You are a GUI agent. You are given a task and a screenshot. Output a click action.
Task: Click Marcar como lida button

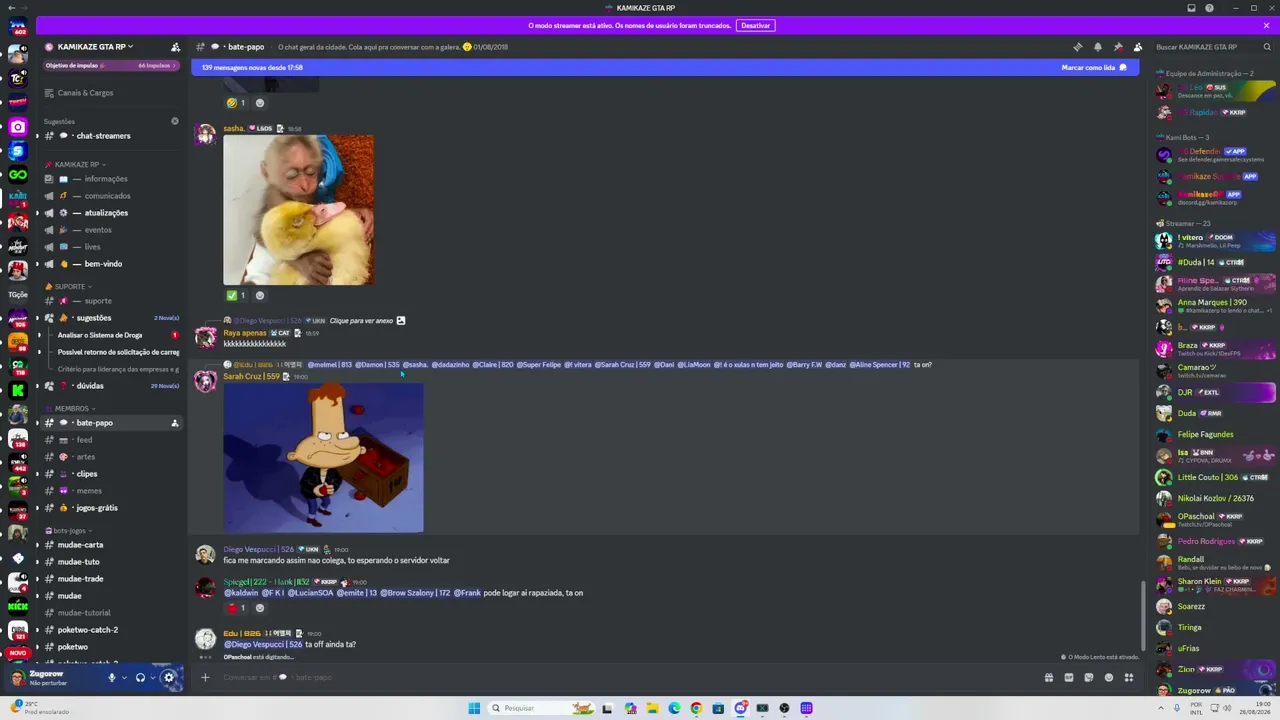[x=1094, y=68]
